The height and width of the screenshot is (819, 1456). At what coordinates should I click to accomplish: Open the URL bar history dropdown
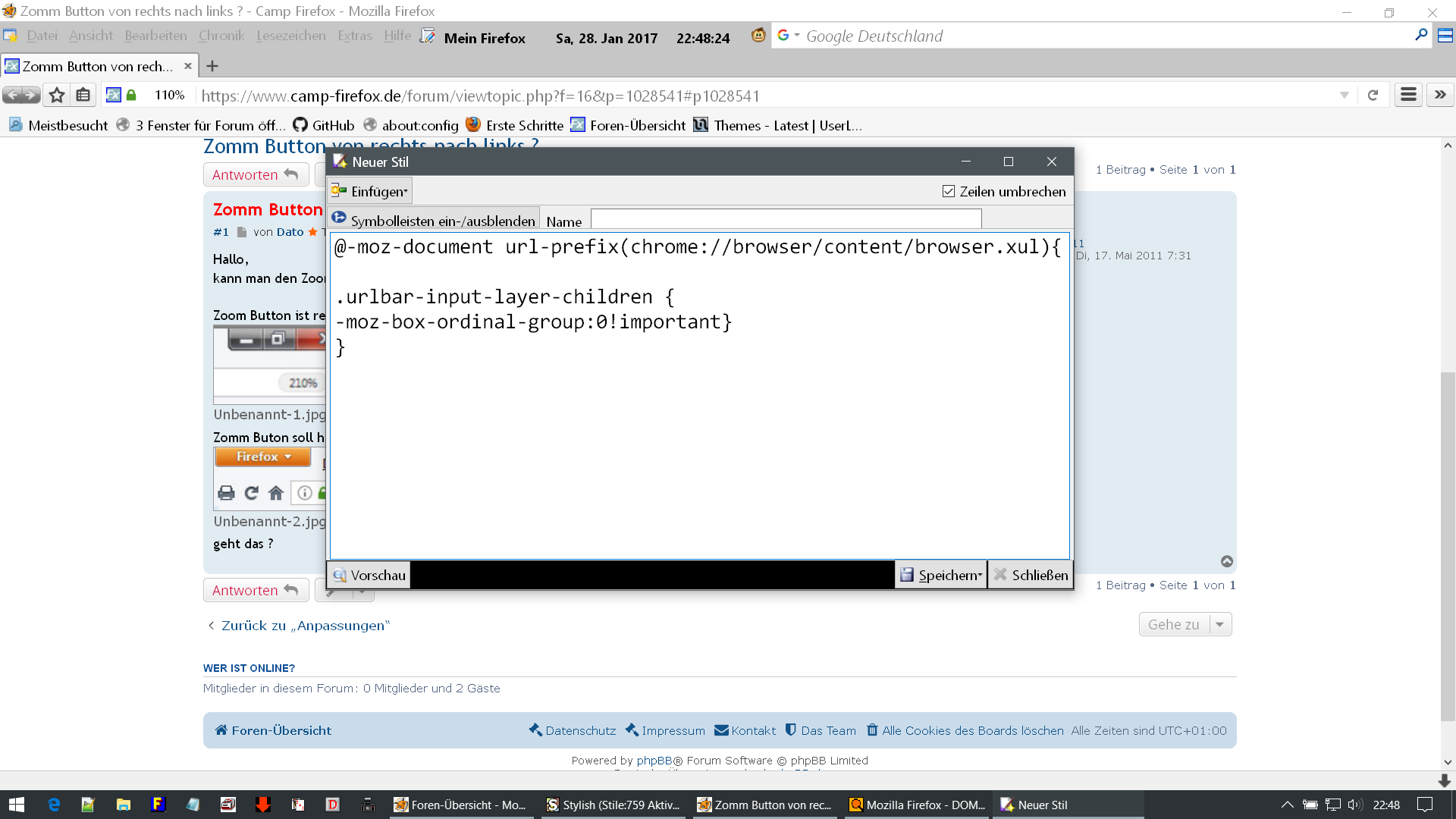(1344, 96)
